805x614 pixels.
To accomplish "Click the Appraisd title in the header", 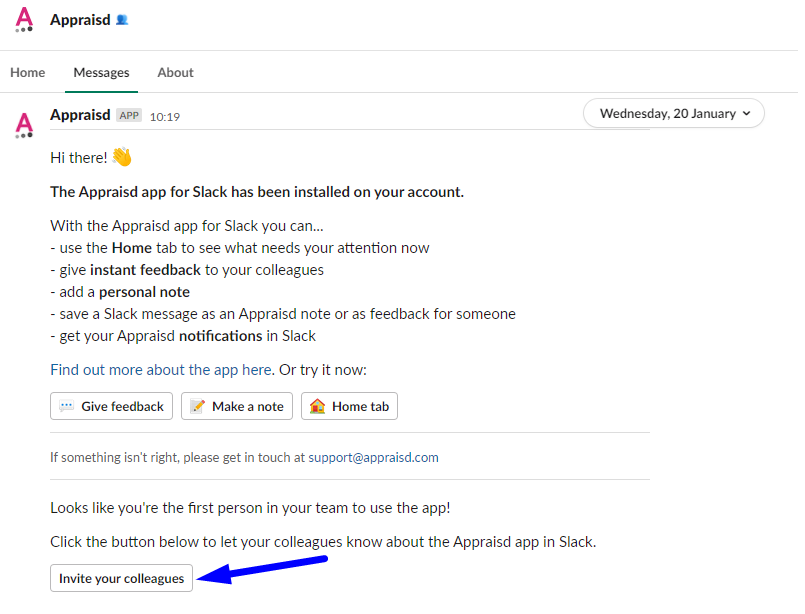I will (80, 20).
